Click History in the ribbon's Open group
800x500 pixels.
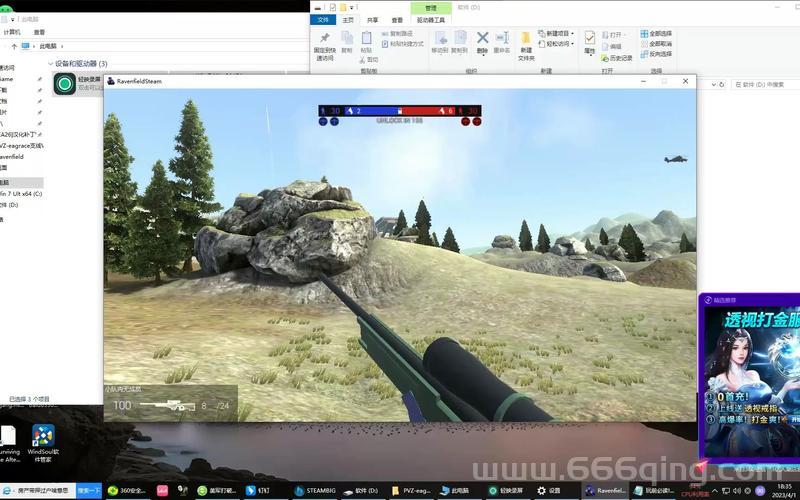[x=617, y=58]
